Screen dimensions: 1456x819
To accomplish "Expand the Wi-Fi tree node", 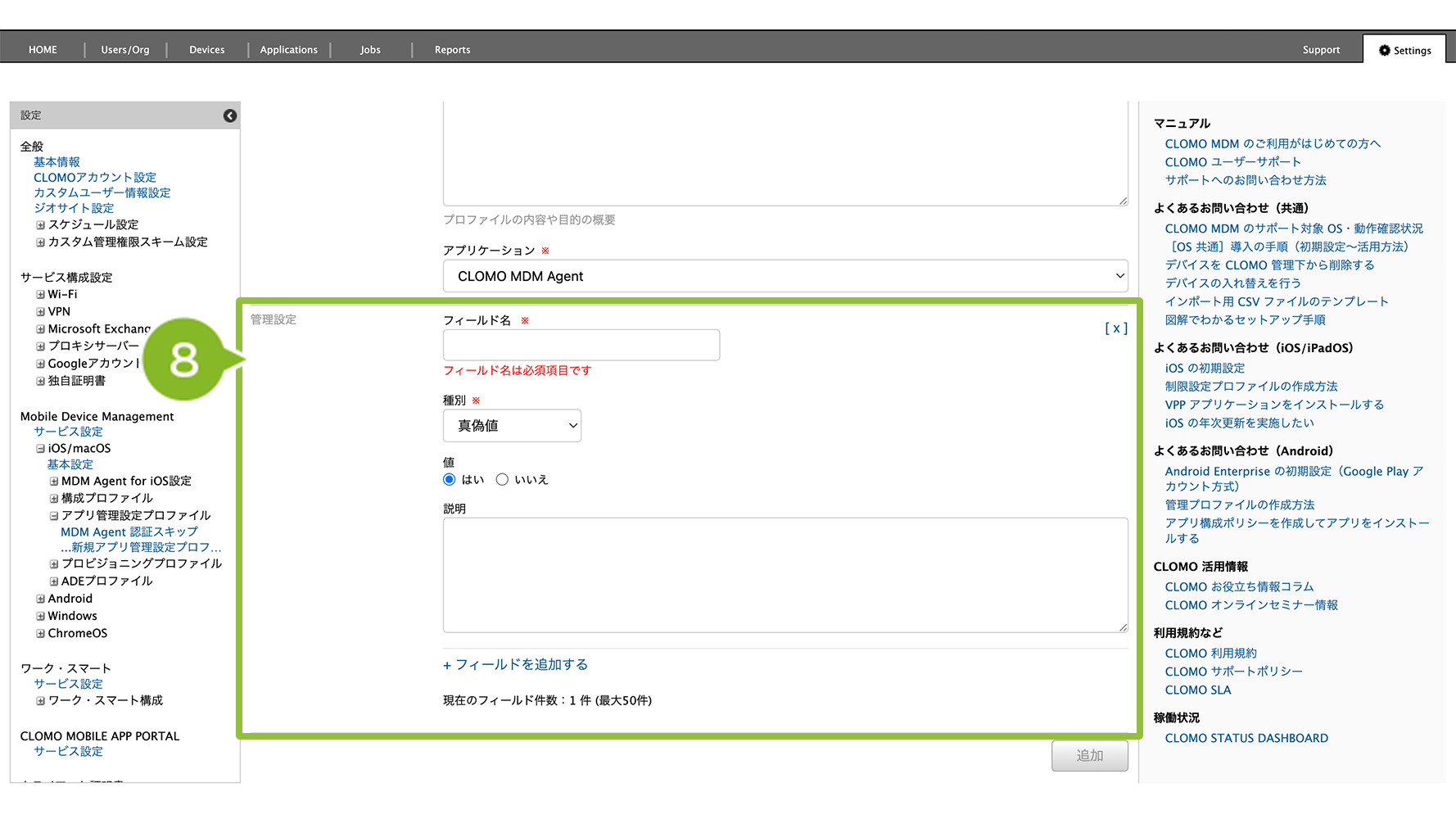I will (40, 295).
